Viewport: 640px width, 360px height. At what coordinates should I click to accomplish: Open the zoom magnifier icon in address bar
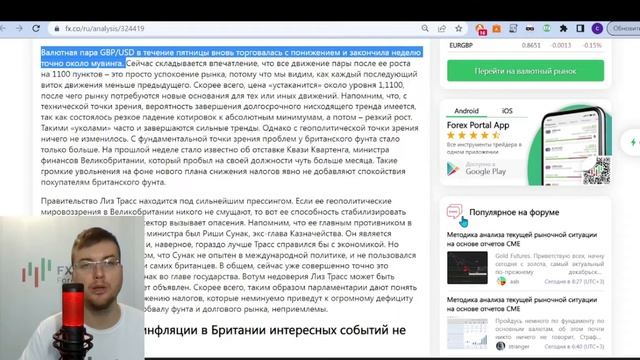pos(425,28)
